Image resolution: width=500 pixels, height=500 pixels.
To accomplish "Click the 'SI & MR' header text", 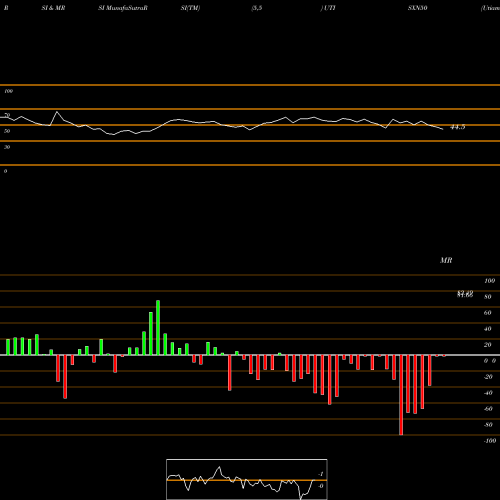I will click(x=53, y=8).
